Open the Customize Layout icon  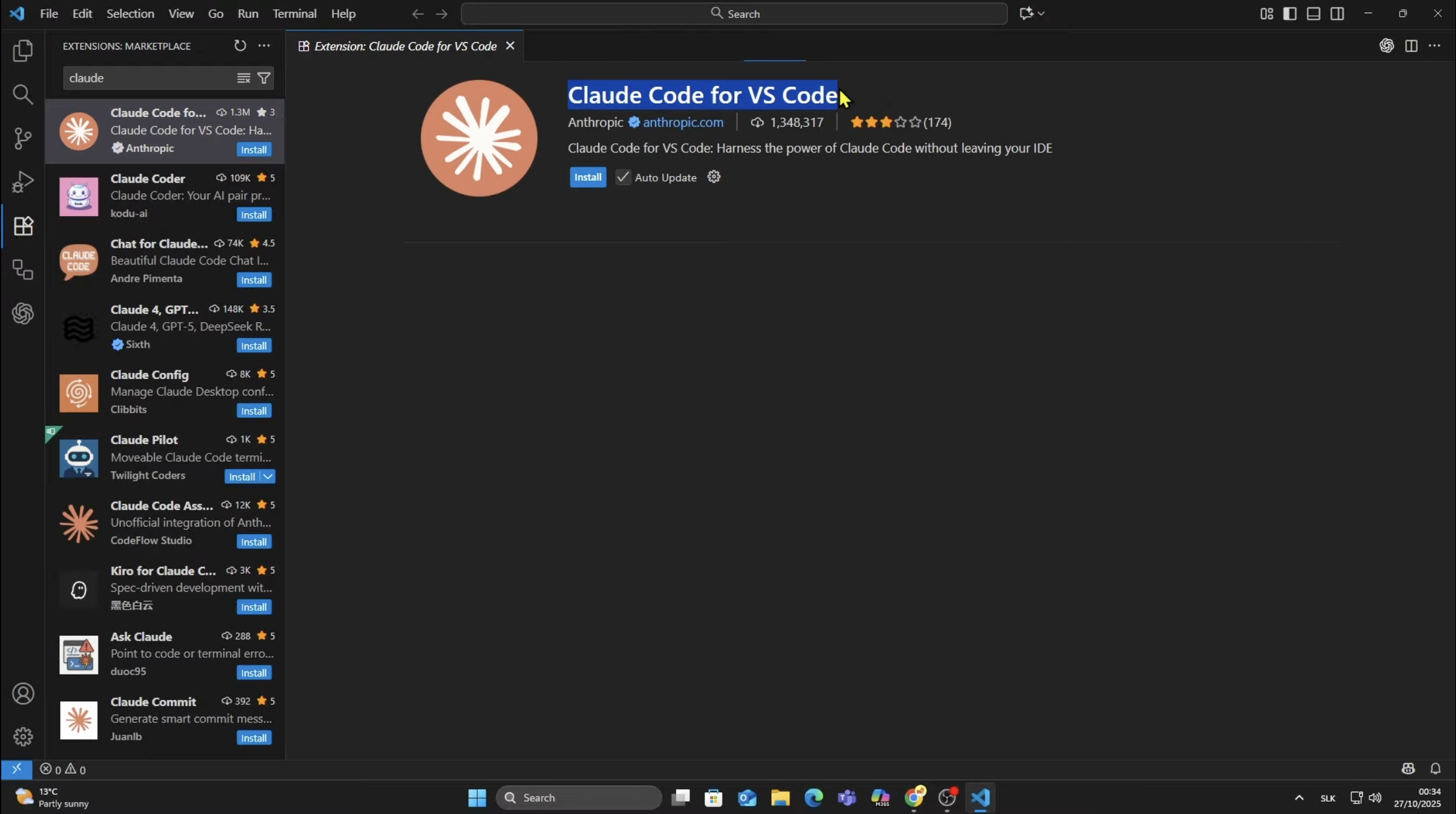click(1266, 14)
